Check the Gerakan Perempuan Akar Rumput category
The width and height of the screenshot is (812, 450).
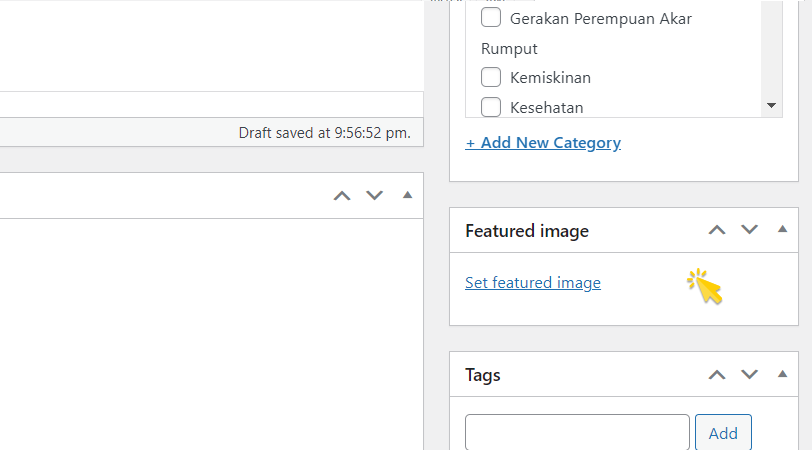pyautogui.click(x=491, y=18)
